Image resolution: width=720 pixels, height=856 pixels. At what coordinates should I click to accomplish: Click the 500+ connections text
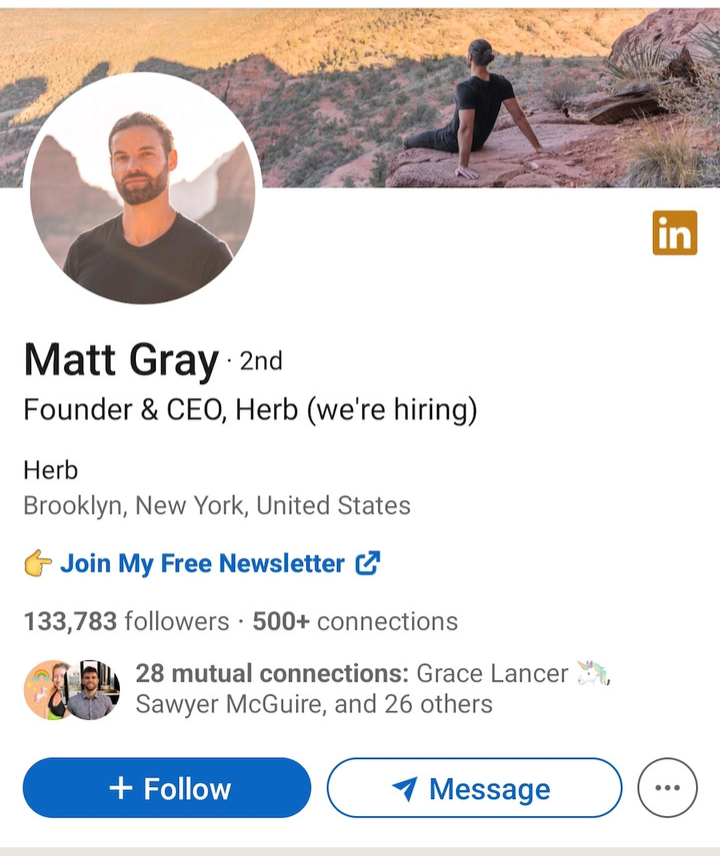coord(355,621)
